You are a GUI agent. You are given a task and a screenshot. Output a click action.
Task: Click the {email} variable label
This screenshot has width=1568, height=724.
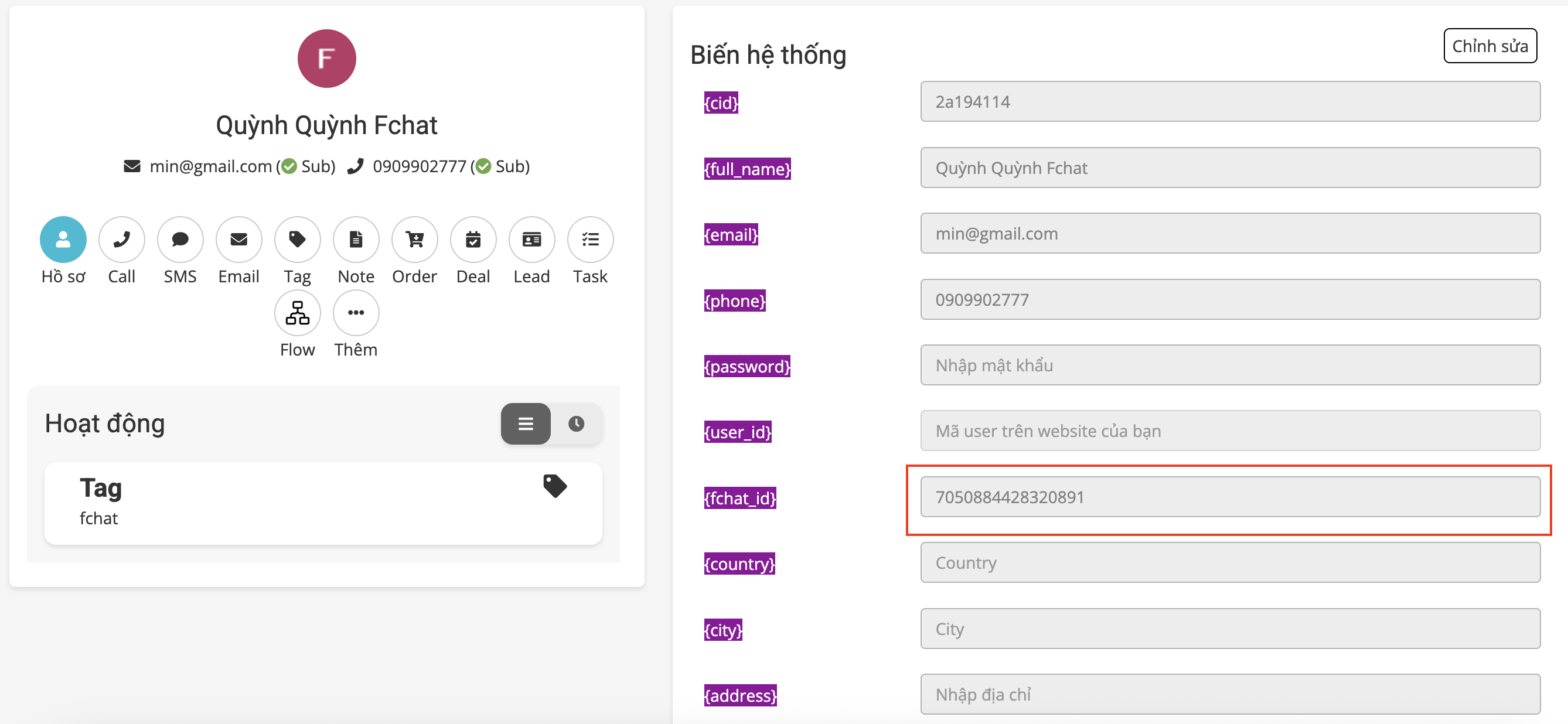731,234
